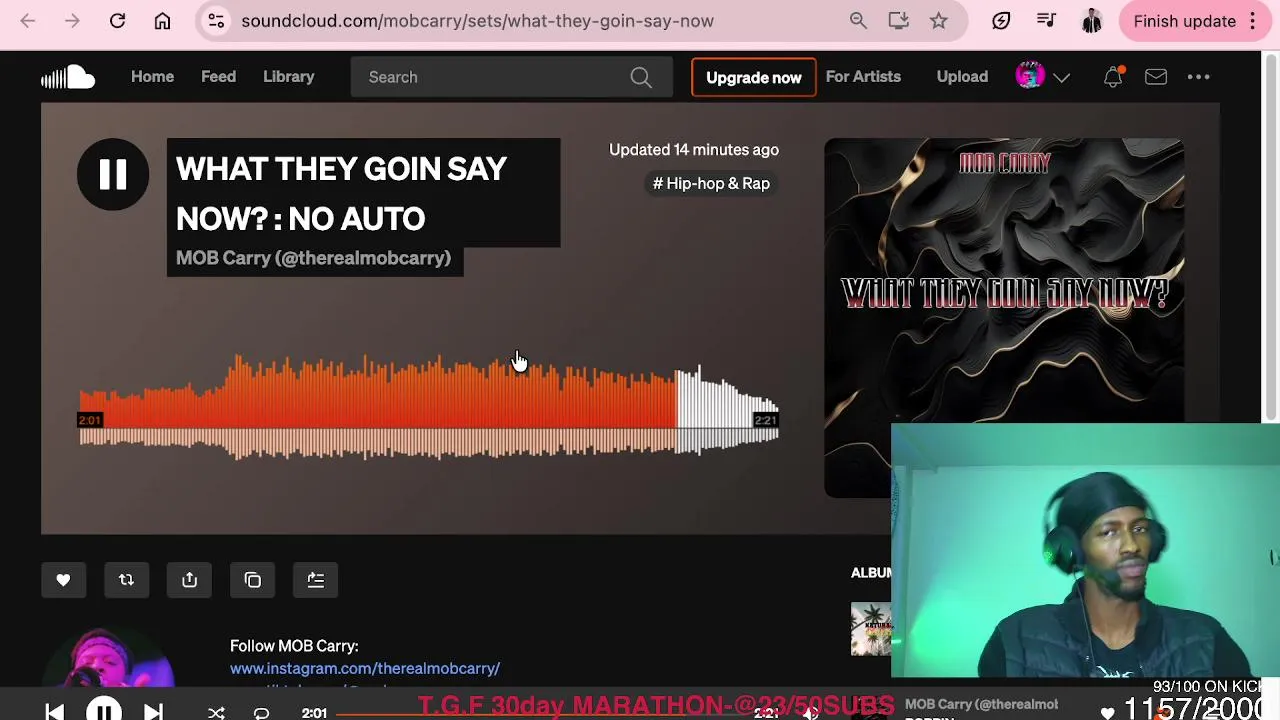Screen dimensions: 1280x720
Task: Click the 2:01 elapsed time on waveform
Action: tap(90, 420)
